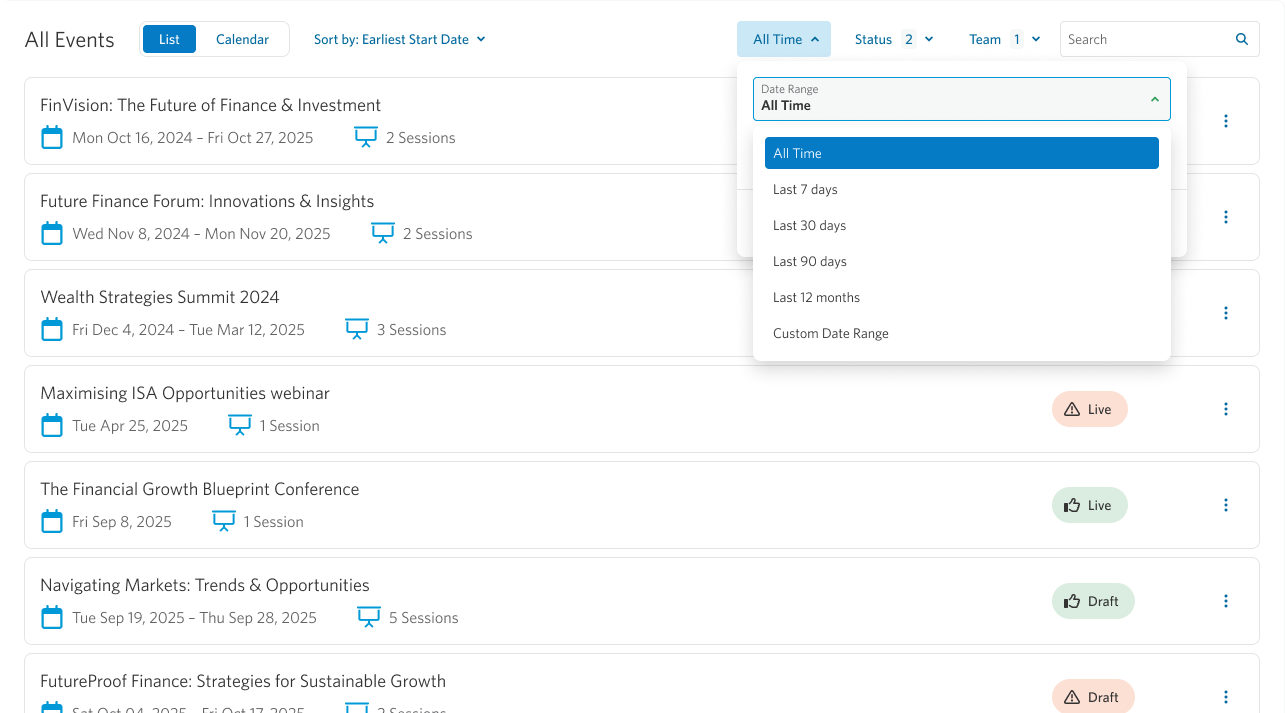Open options menu for Wealth Strategies Summit
The width and height of the screenshot is (1285, 713).
1225,313
